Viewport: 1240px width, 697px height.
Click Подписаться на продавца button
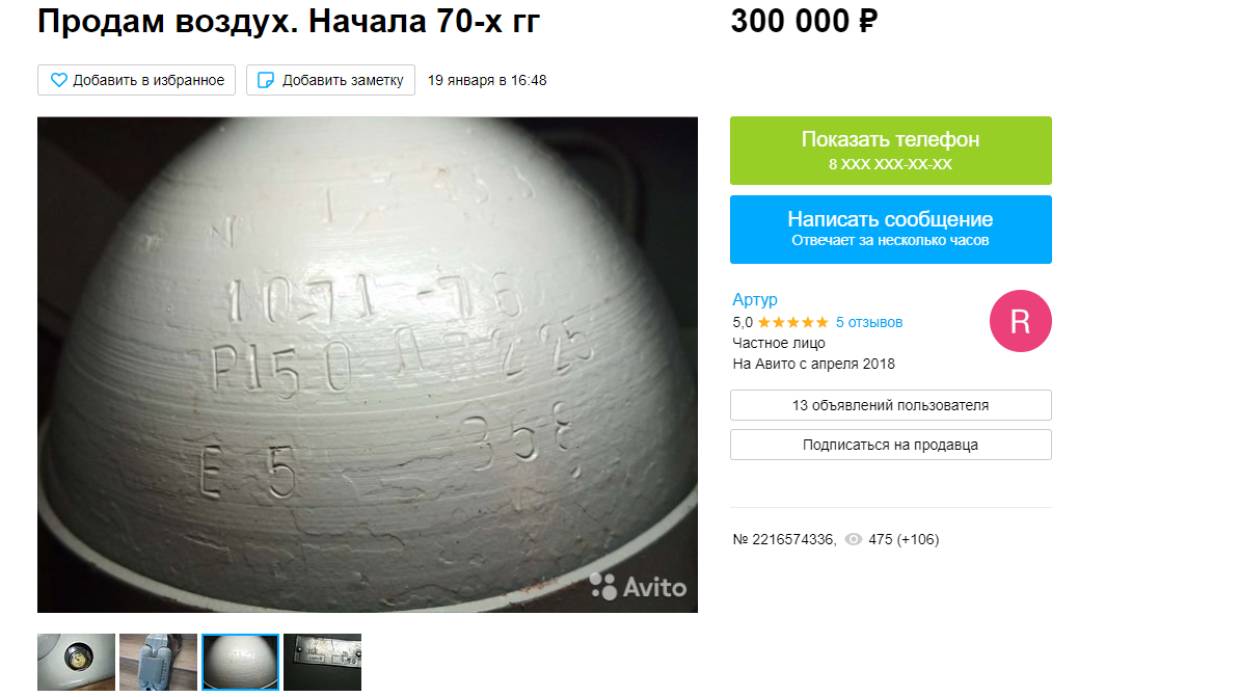[891, 445]
